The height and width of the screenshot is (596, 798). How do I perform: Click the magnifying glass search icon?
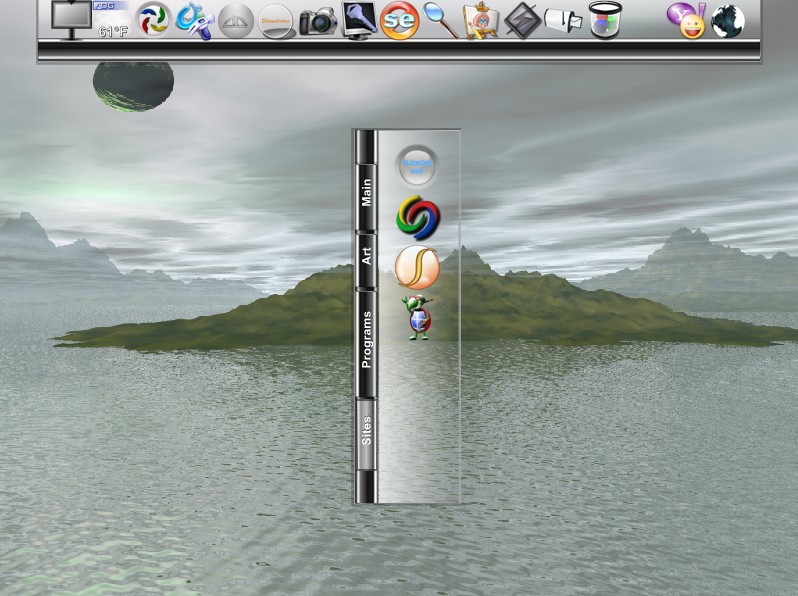coord(440,20)
